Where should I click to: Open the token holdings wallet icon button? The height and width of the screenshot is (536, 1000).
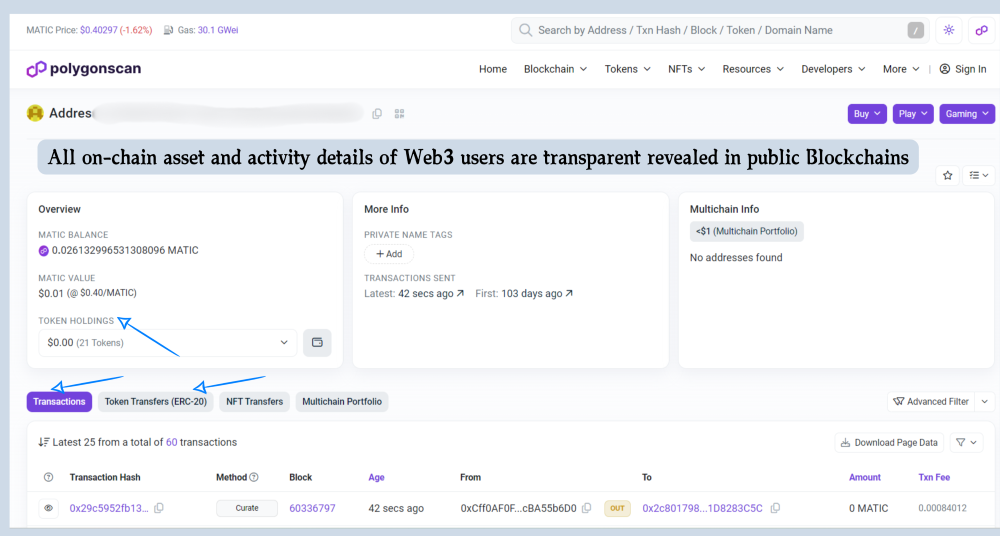(317, 343)
